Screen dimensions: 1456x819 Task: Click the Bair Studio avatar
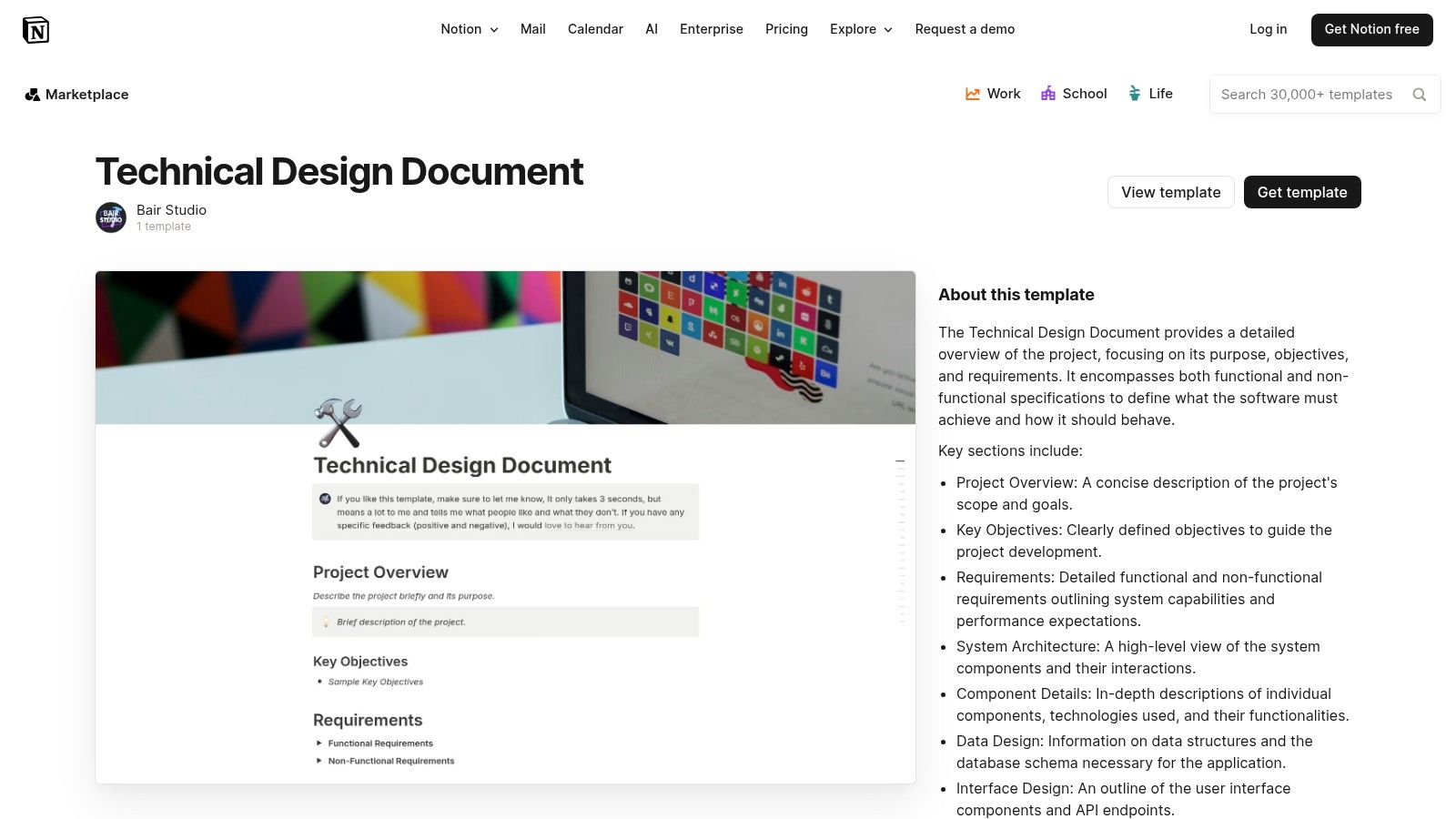tap(111, 217)
